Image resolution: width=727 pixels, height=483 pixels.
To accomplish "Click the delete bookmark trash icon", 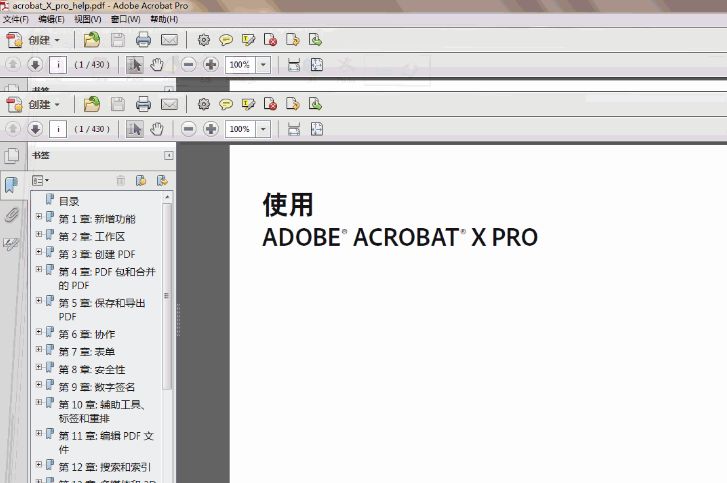I will point(121,180).
